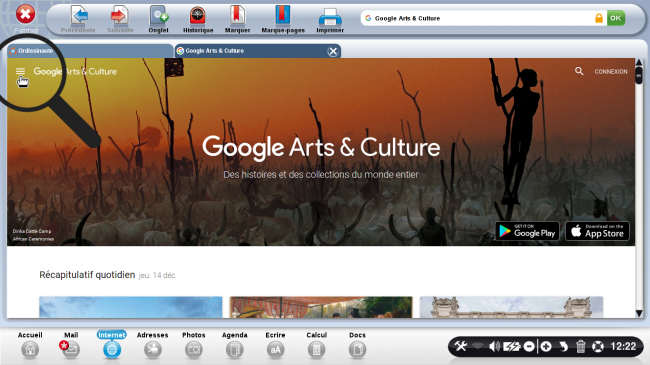Click the padlock icon in the address bar
The width and height of the screenshot is (650, 365).
[599, 18]
